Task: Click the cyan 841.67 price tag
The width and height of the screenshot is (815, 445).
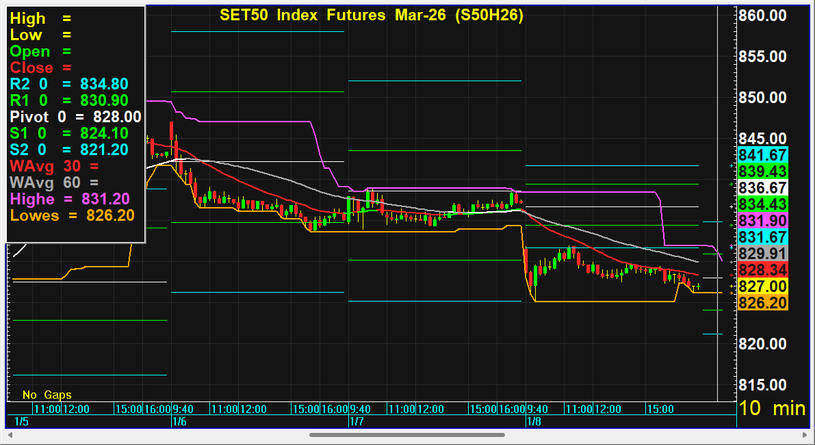Action: coord(762,155)
